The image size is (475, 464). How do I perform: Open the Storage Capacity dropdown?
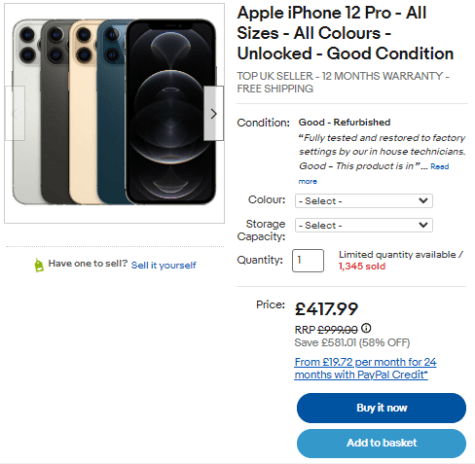pos(364,225)
